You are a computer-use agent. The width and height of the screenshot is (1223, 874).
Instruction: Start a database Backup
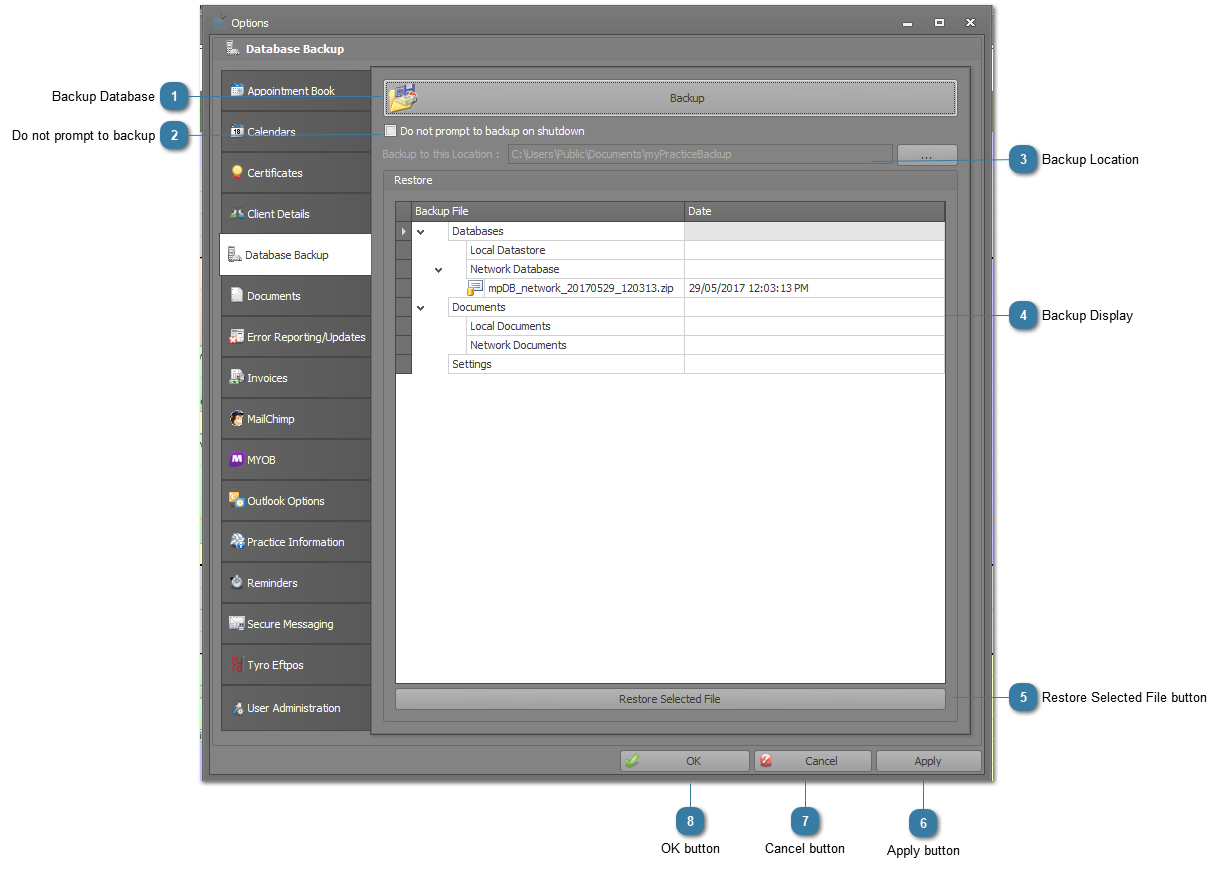pos(671,98)
